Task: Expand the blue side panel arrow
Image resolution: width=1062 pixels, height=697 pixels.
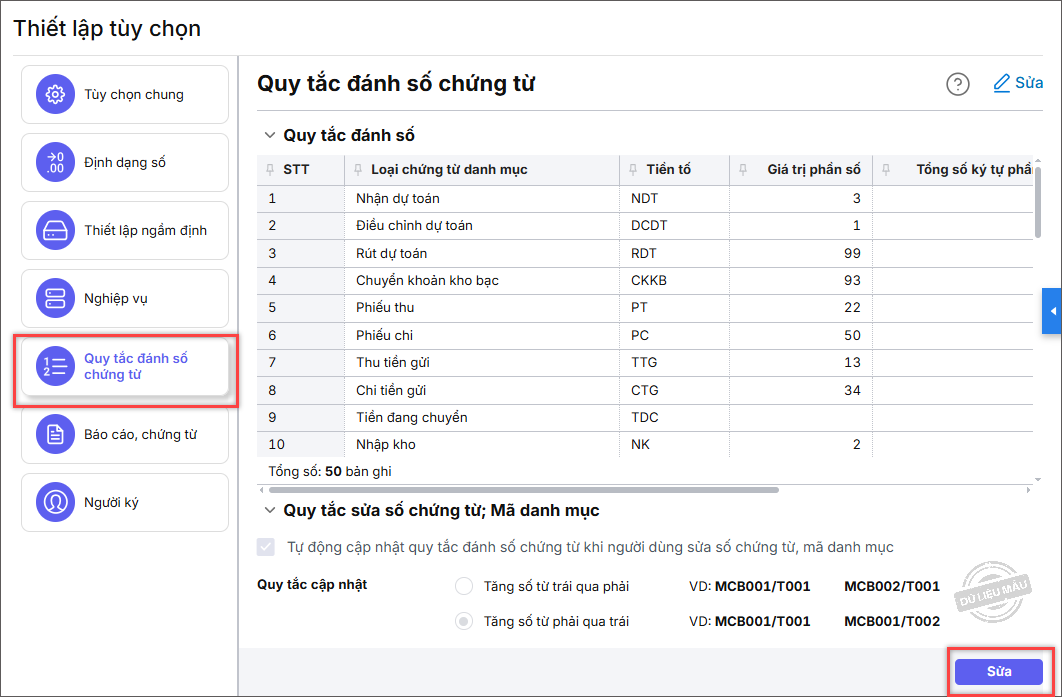Action: coord(1052,312)
